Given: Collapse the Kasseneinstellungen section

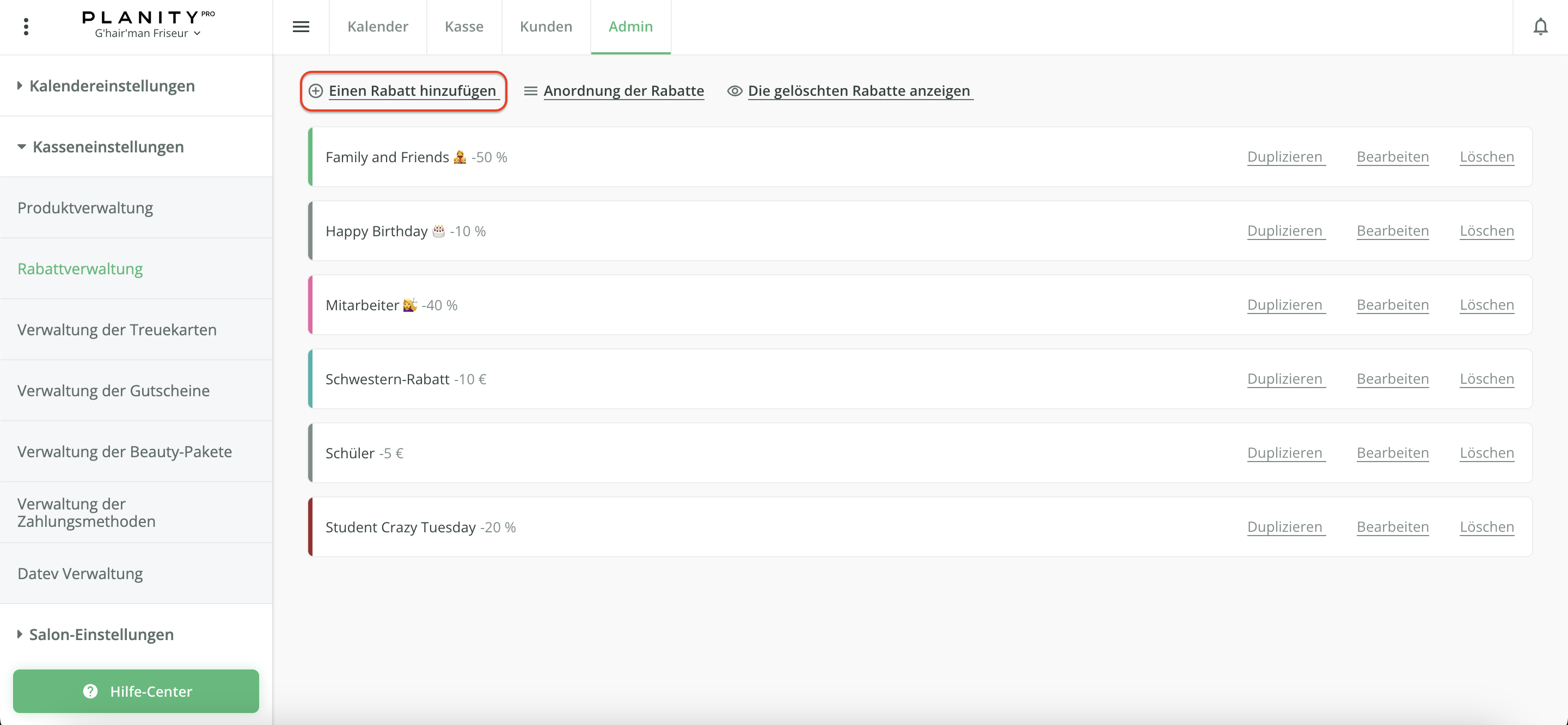Looking at the screenshot, I should tap(108, 147).
